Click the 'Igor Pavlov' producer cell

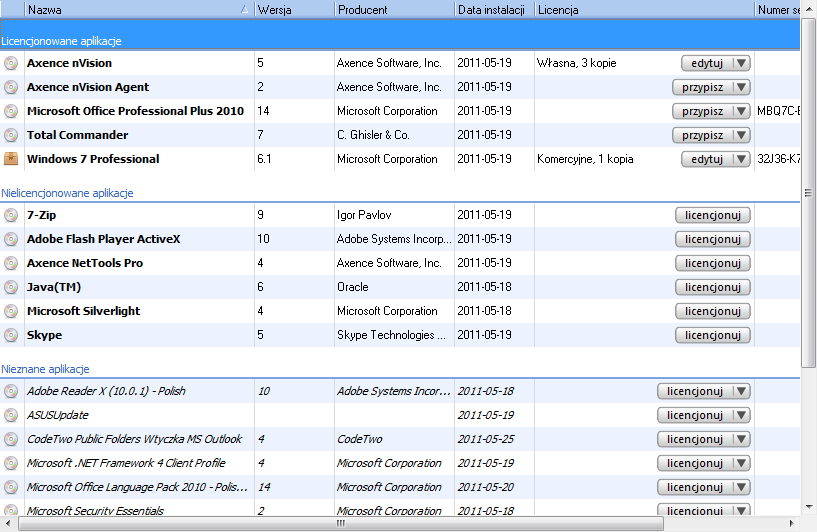pos(364,215)
